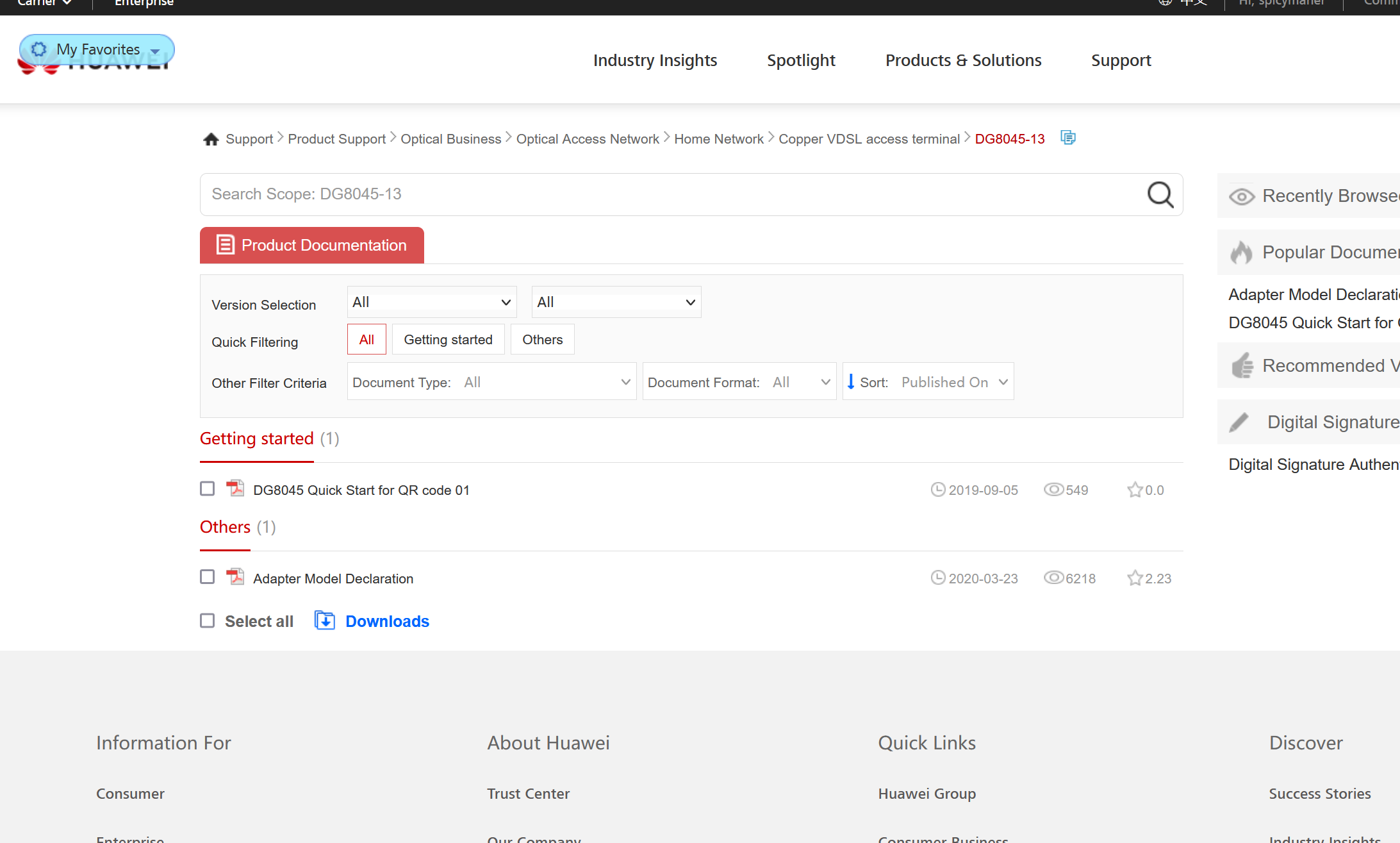This screenshot has width=1400, height=843.
Task: Open Industry Insights menu
Action: click(x=655, y=60)
